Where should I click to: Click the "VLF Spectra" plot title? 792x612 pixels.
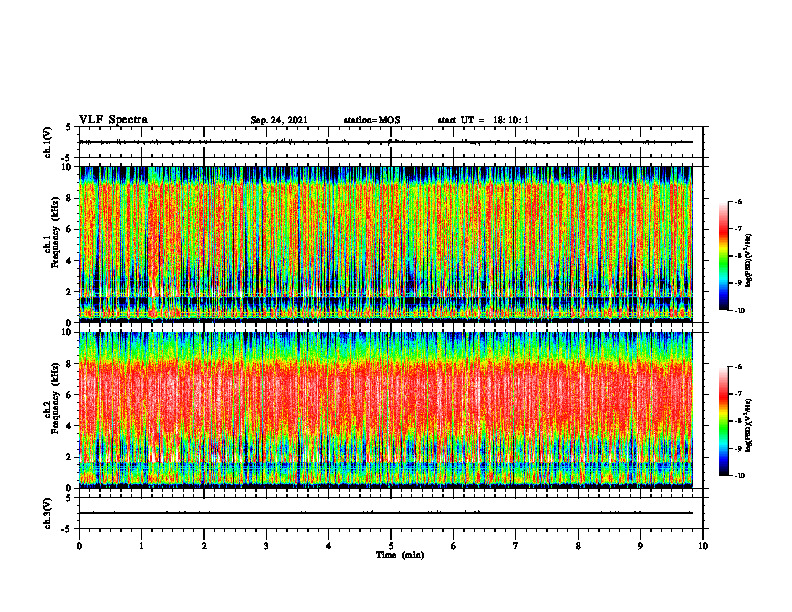click(x=113, y=120)
